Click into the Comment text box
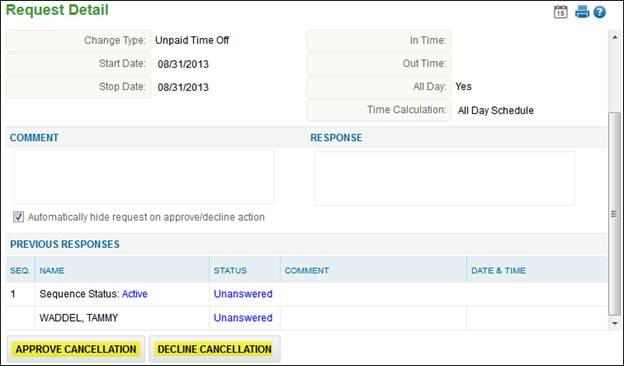This screenshot has height=366, width=624. click(x=144, y=177)
